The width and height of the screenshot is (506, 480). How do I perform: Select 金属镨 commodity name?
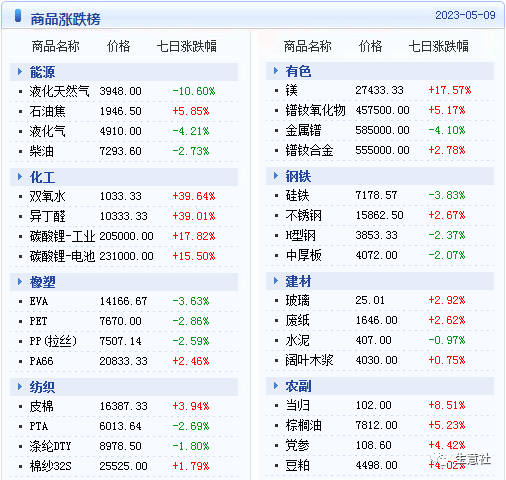(303, 130)
